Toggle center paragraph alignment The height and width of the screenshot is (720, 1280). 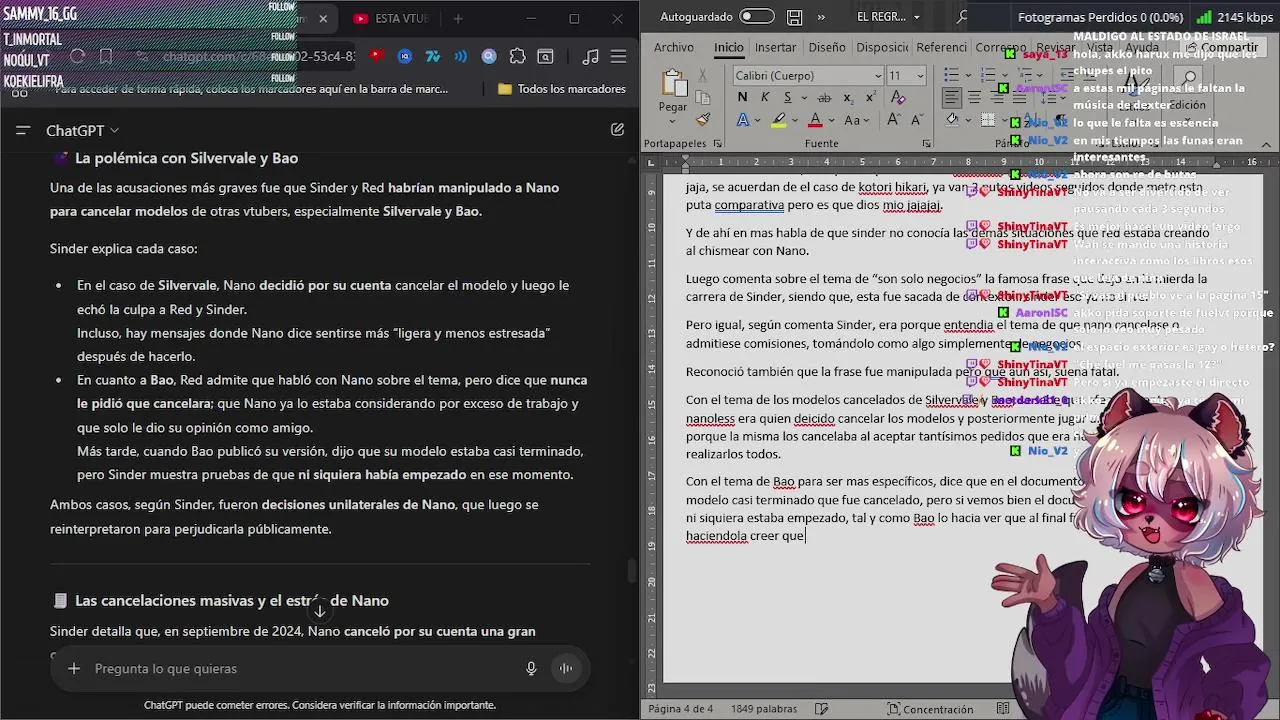[973, 98]
